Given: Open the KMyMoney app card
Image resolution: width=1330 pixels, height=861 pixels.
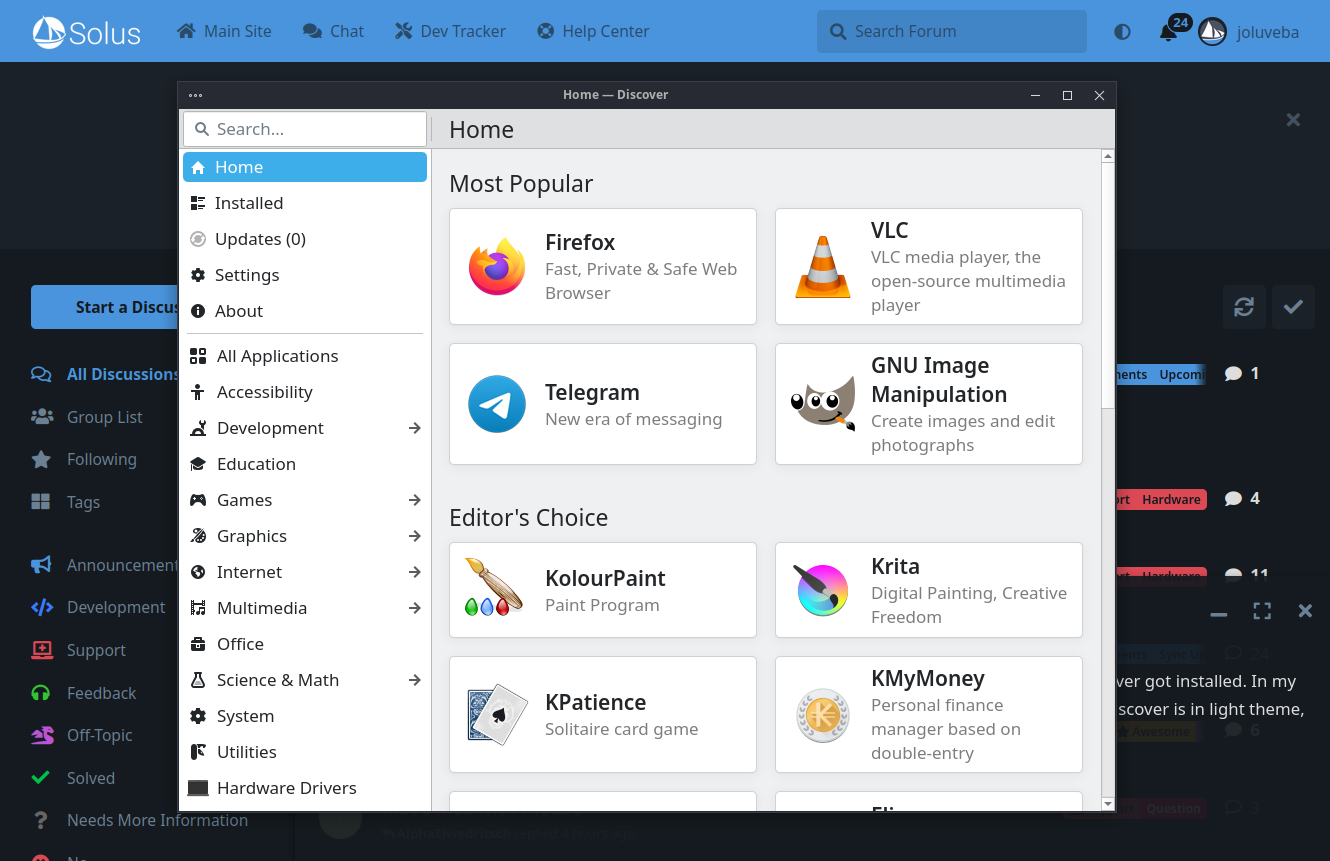Looking at the screenshot, I should click(x=928, y=714).
